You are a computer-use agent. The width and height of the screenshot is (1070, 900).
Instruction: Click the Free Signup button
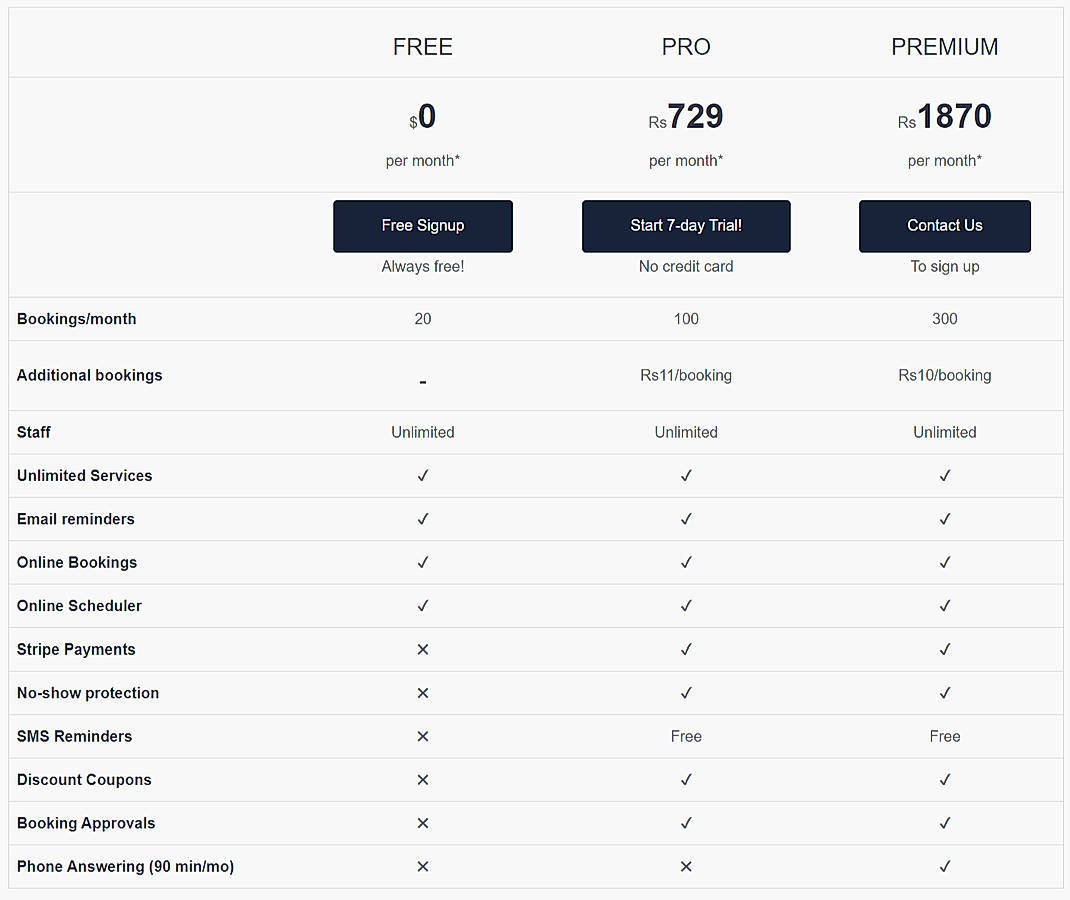(422, 226)
